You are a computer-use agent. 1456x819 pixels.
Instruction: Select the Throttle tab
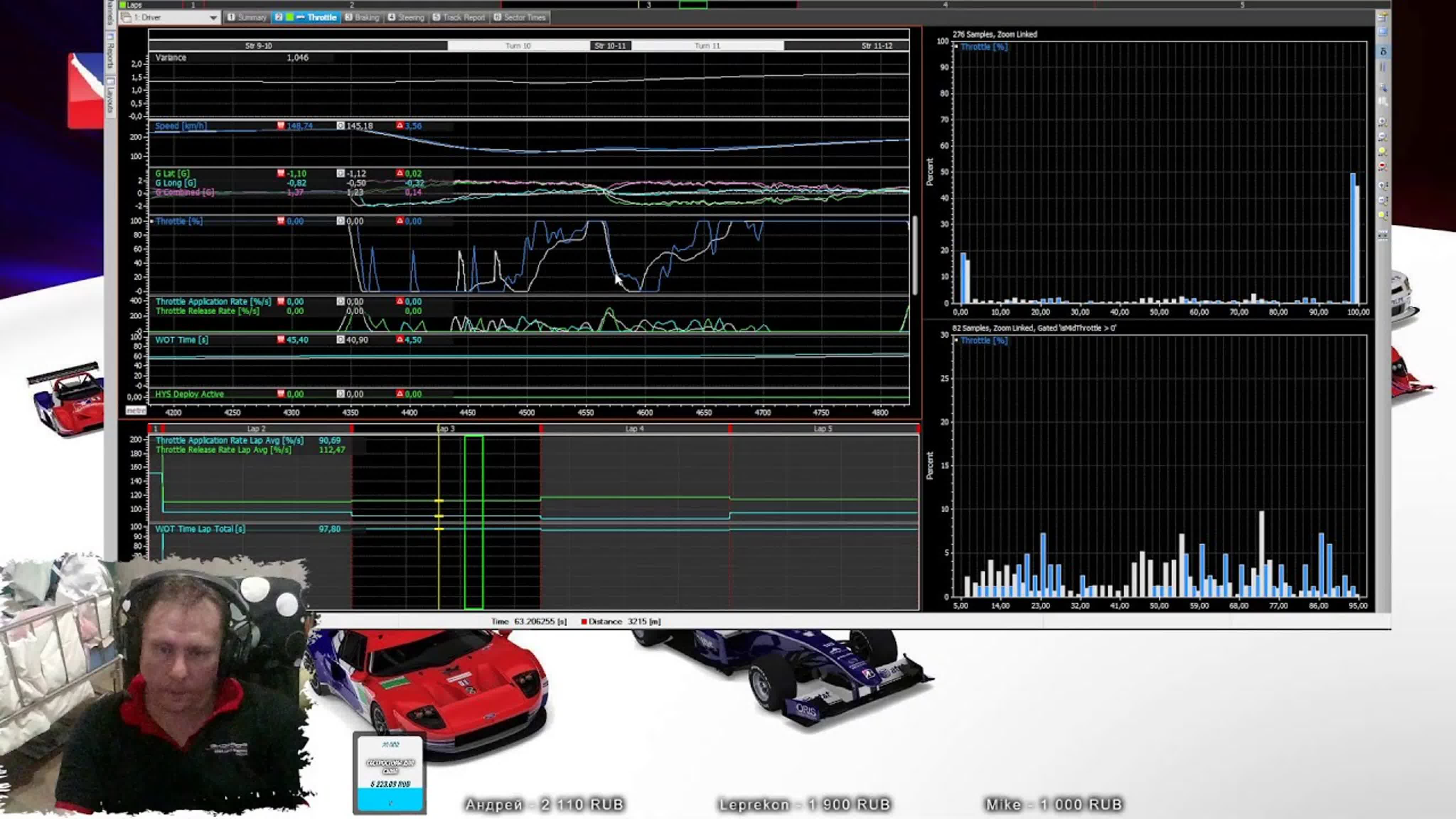pyautogui.click(x=306, y=17)
